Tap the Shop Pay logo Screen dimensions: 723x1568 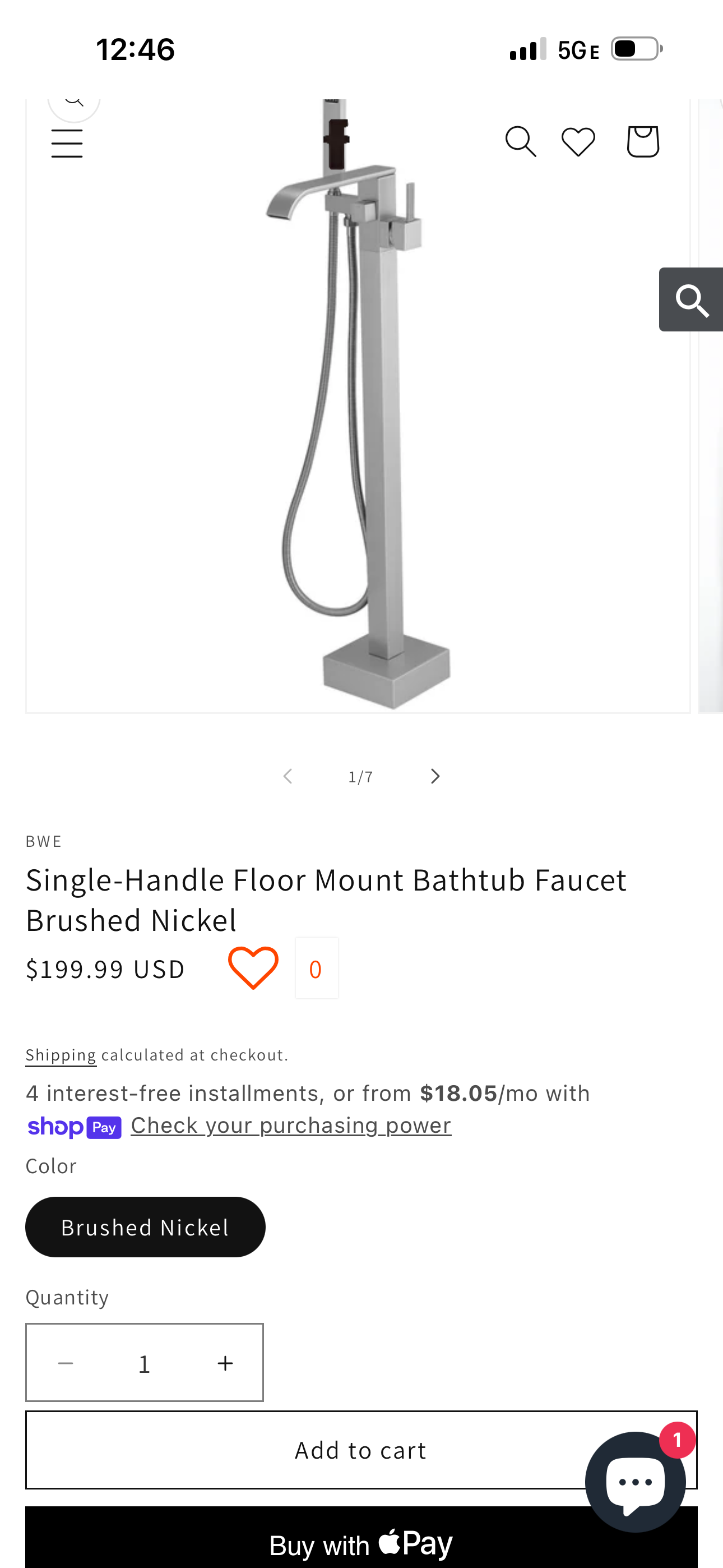[74, 1127]
